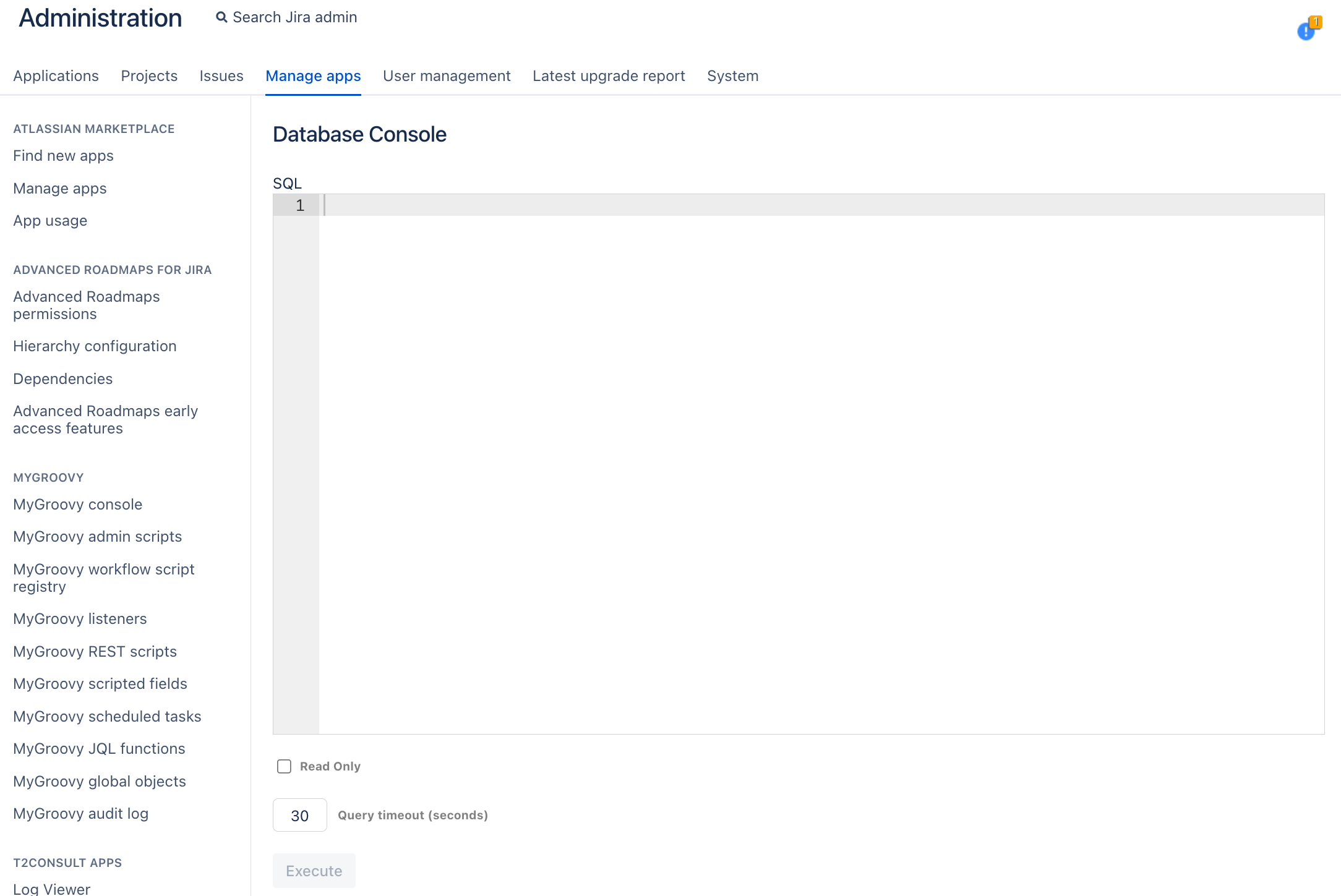Viewport: 1341px width, 896px height.
Task: Open Hierarchy configuration
Action: click(x=94, y=346)
